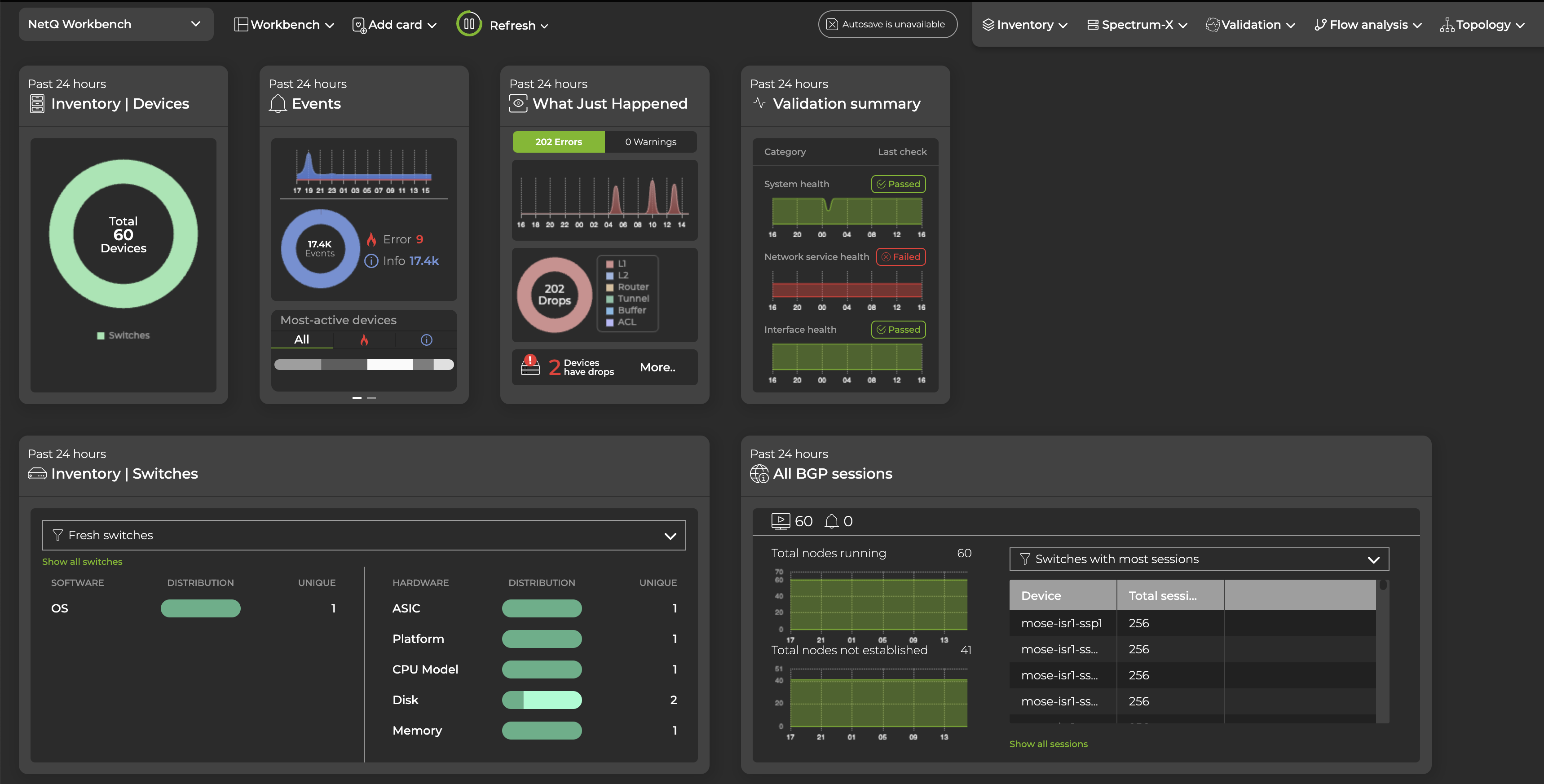Image resolution: width=1544 pixels, height=784 pixels.
Task: Click the Refresh pause icon
Action: click(x=470, y=24)
